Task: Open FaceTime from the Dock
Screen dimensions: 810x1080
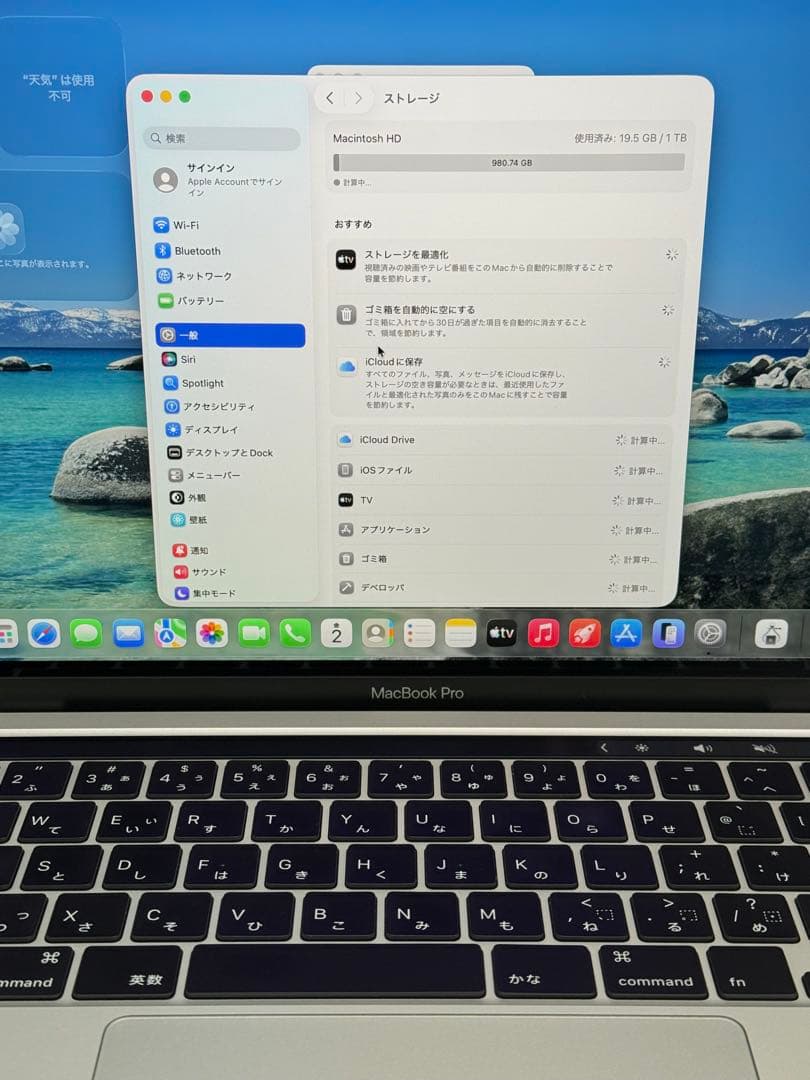Action: pos(253,634)
